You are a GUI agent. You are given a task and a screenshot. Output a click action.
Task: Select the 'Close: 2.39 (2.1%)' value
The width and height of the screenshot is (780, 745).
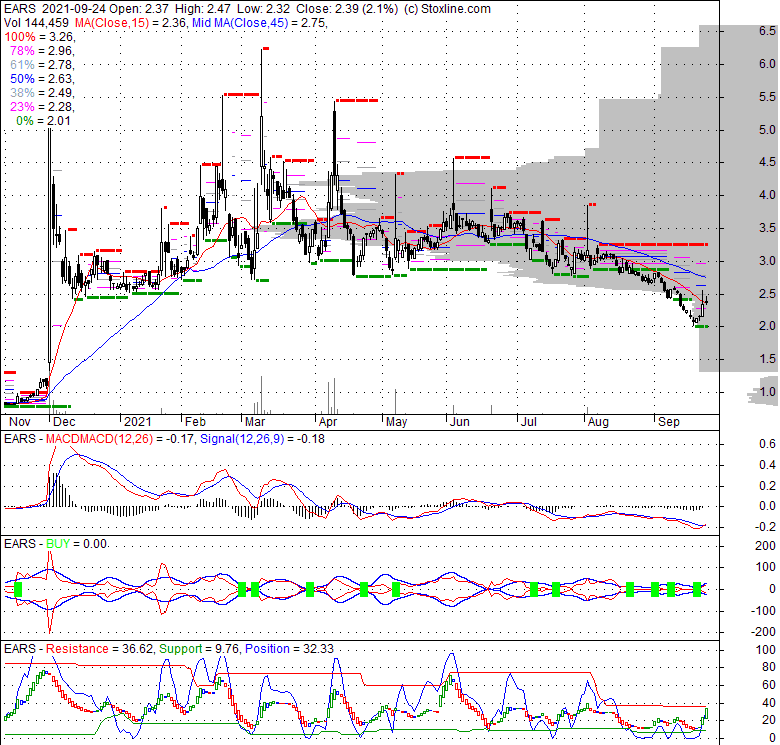[x=347, y=9]
